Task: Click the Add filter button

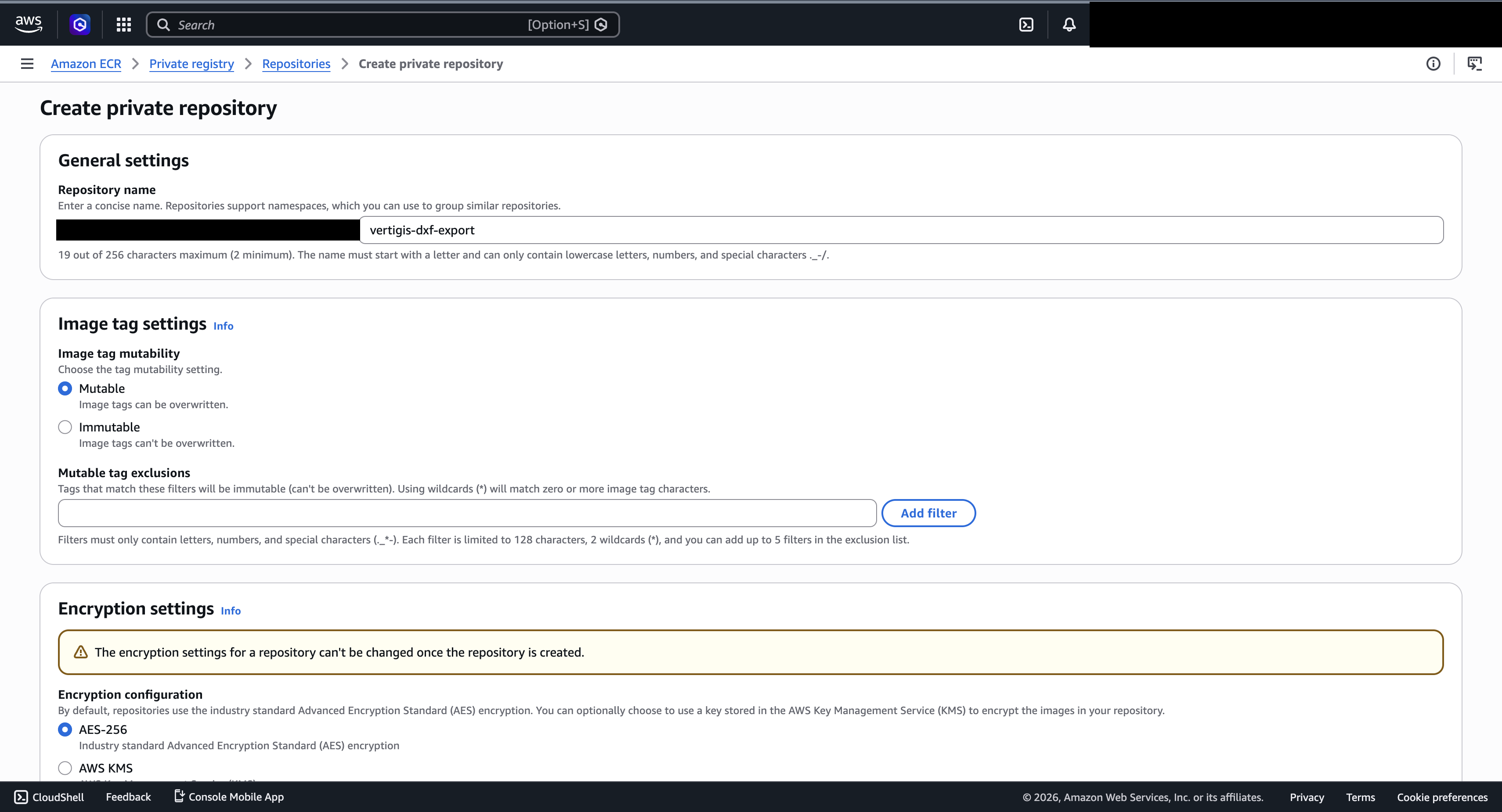Action: pos(928,513)
